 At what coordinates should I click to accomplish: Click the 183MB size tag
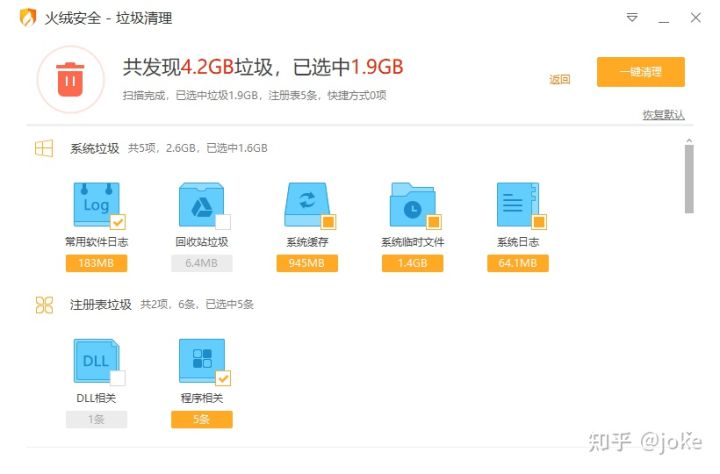(x=96, y=263)
